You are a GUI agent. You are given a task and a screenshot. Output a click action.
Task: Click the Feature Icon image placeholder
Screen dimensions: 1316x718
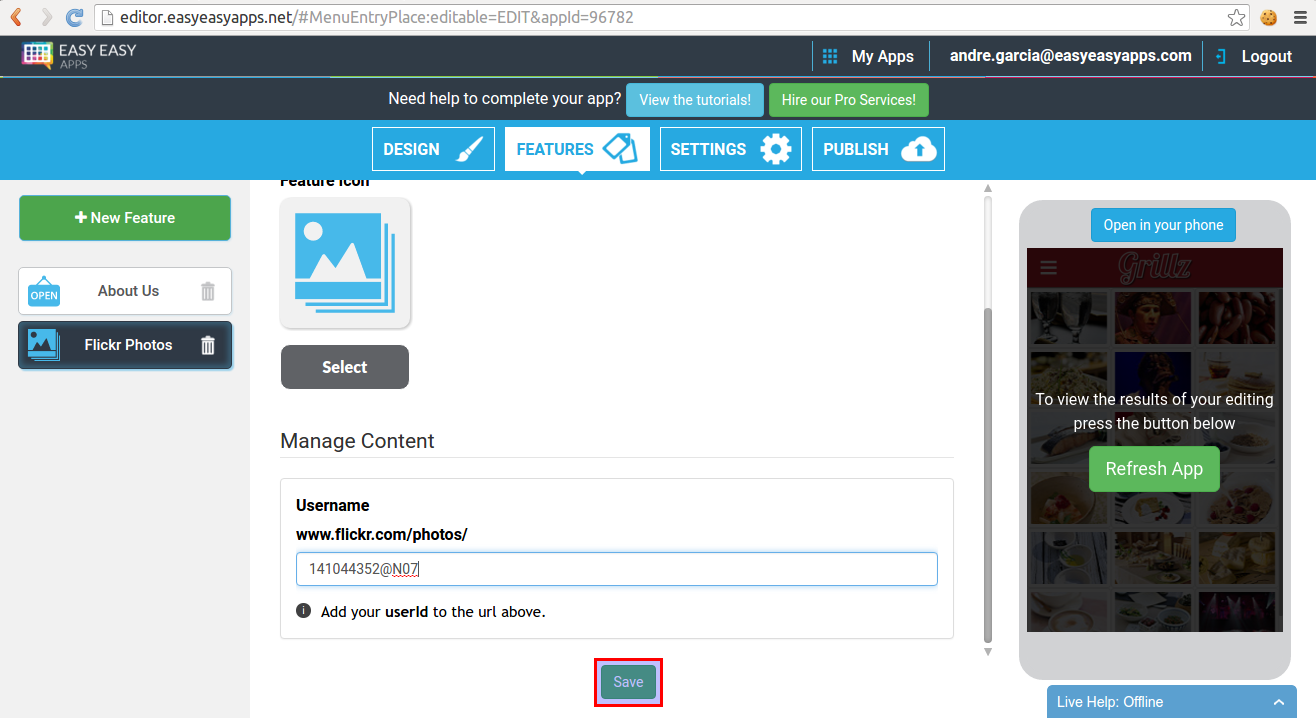(x=345, y=262)
